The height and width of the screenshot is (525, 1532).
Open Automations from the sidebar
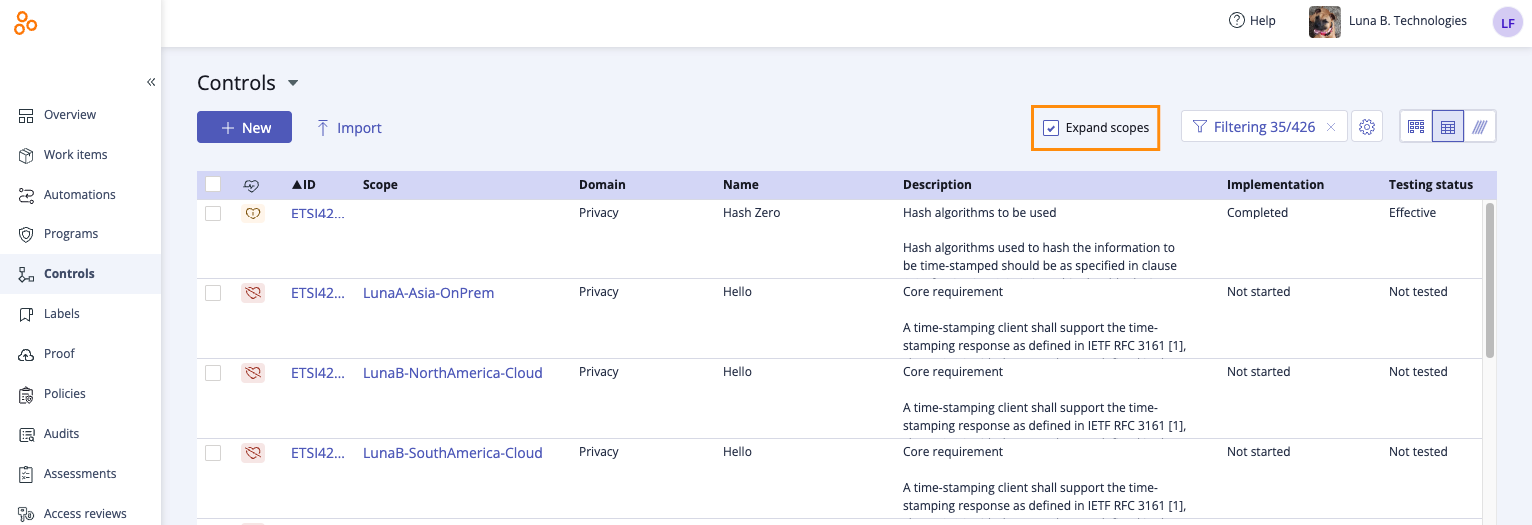(x=80, y=195)
